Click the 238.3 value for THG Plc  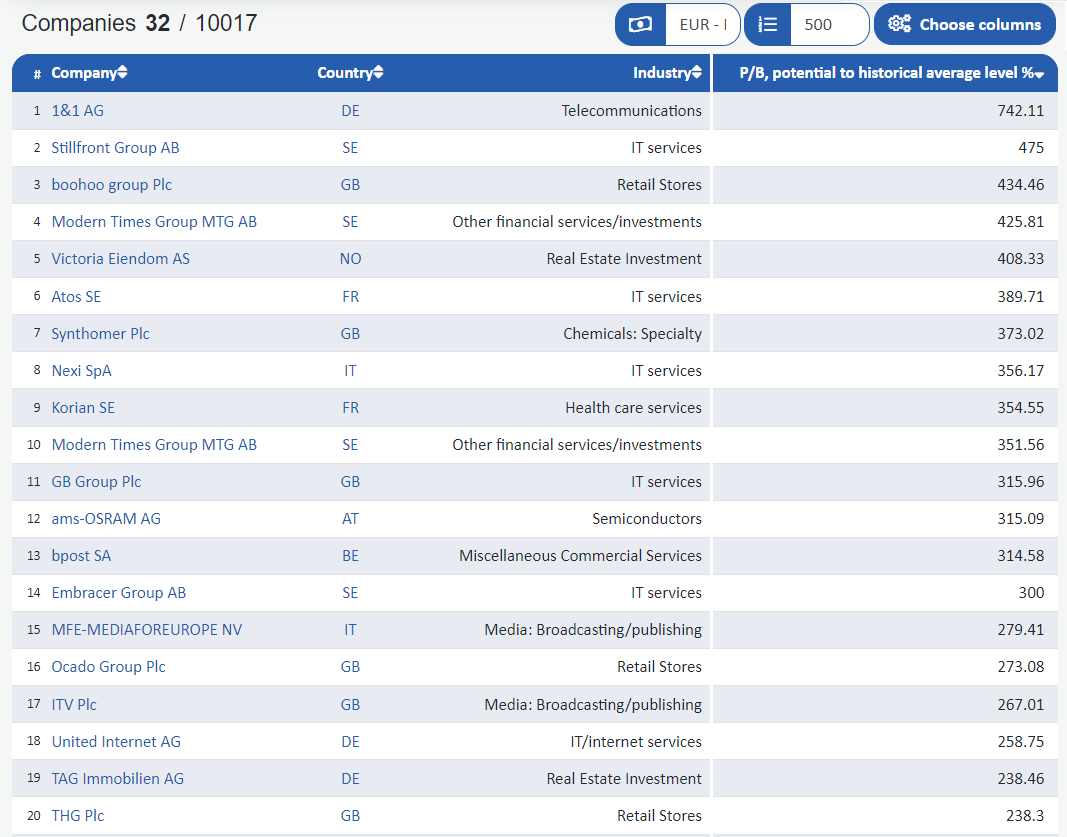1025,815
